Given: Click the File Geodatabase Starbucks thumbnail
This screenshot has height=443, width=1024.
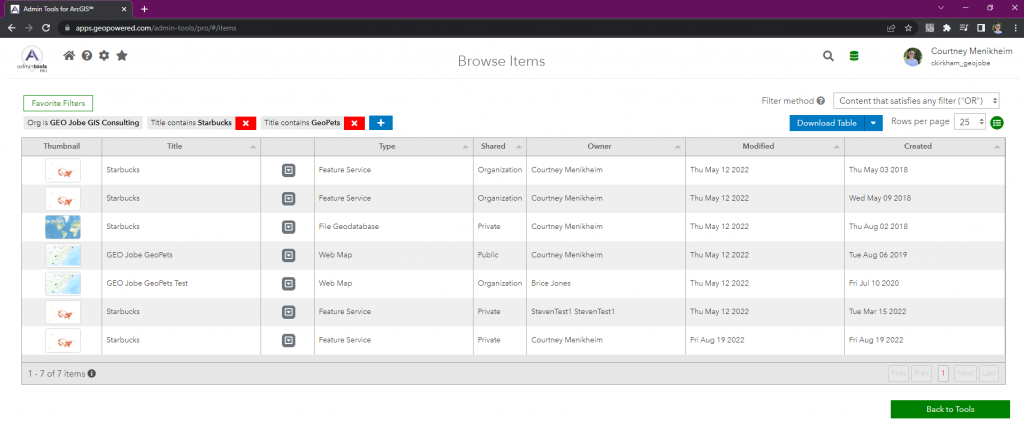Looking at the screenshot, I should (62, 227).
